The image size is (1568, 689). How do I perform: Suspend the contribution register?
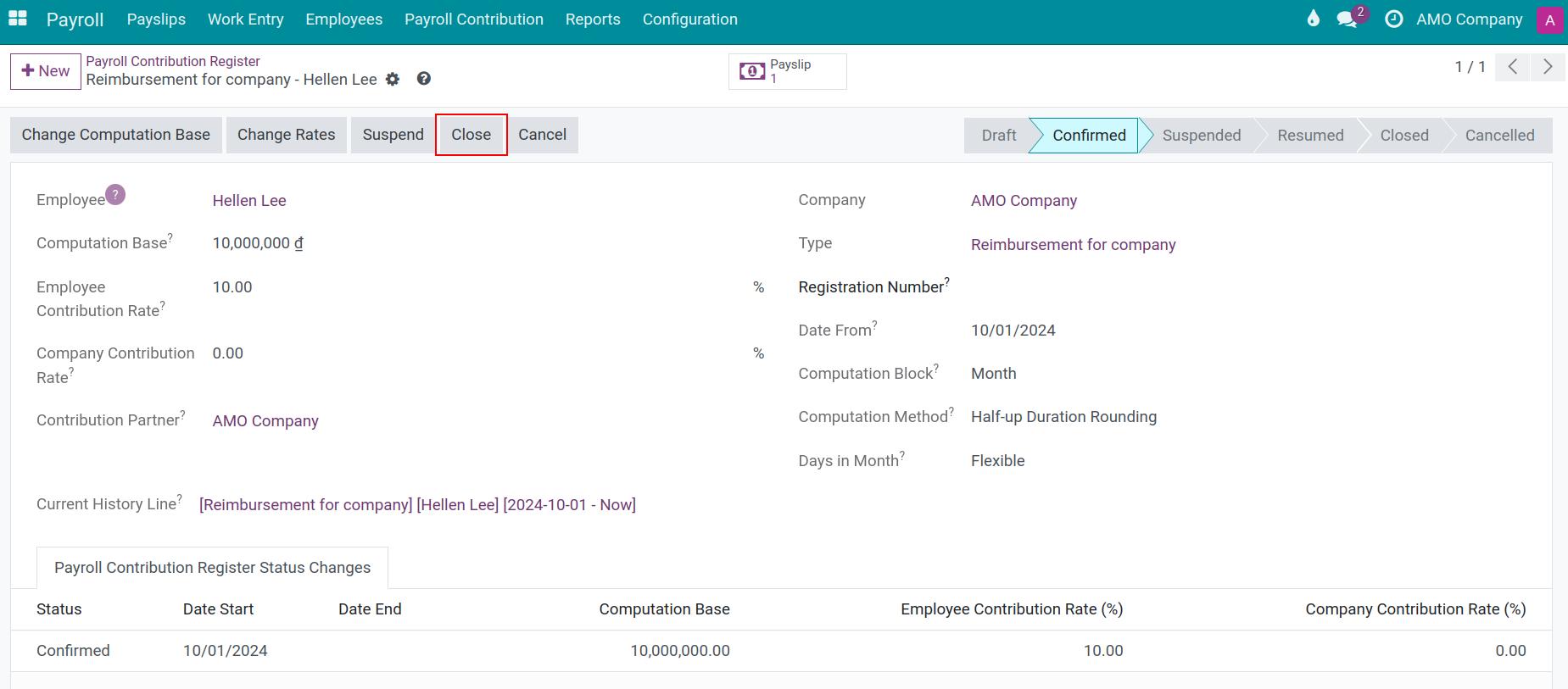[x=393, y=135]
